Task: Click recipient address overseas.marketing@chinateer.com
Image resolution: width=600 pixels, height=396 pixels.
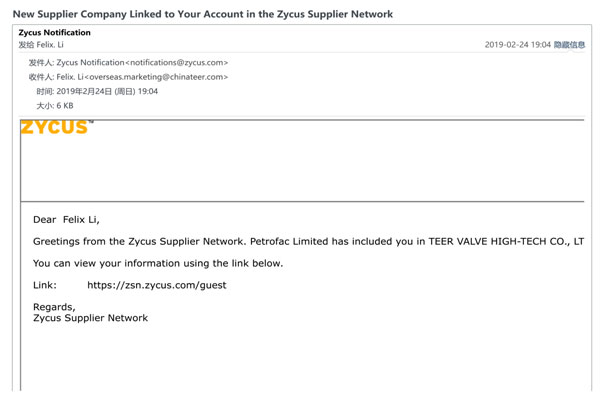Action: (156, 77)
